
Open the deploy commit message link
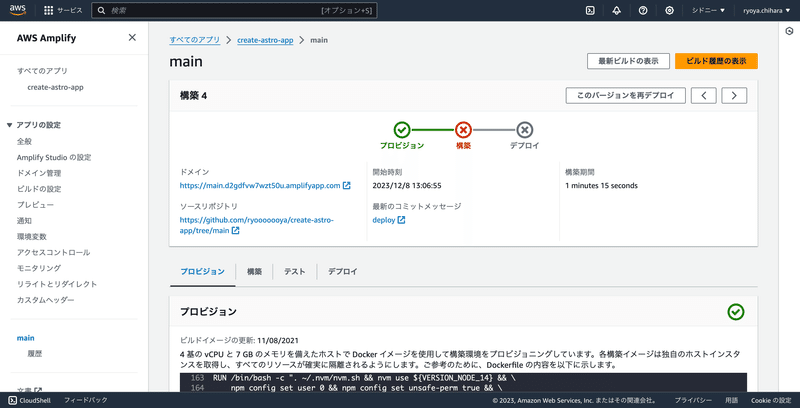click(384, 220)
